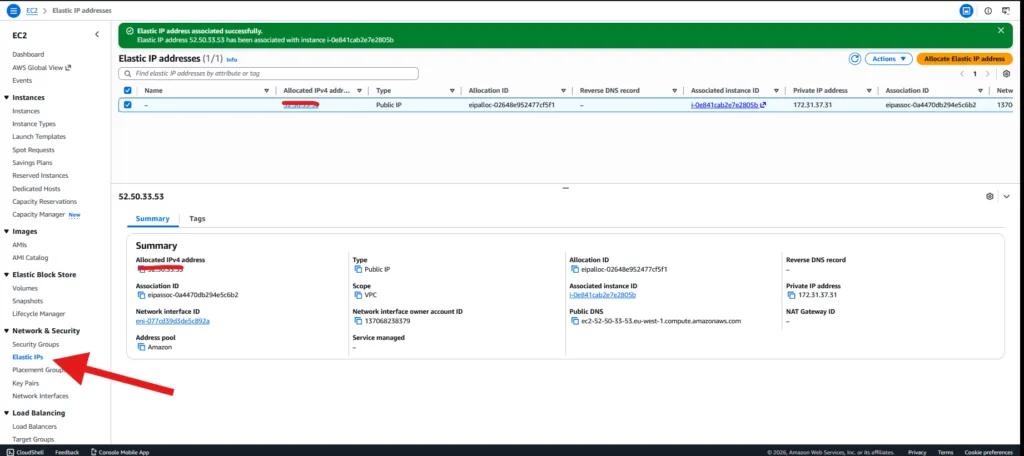Go to next table page arrow
This screenshot has height=456, width=1024.
[x=987, y=74]
